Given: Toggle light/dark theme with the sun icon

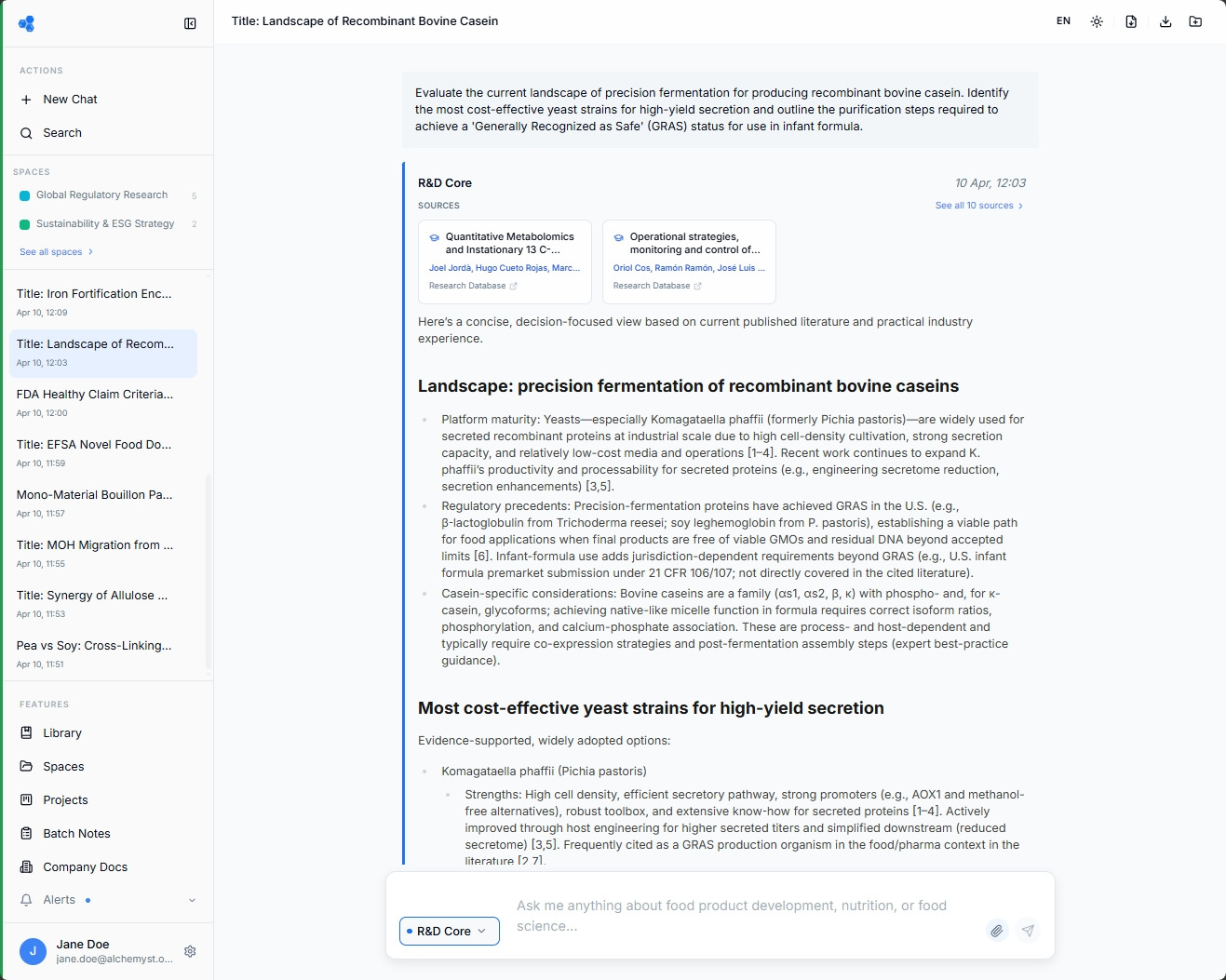Looking at the screenshot, I should coord(1097,20).
